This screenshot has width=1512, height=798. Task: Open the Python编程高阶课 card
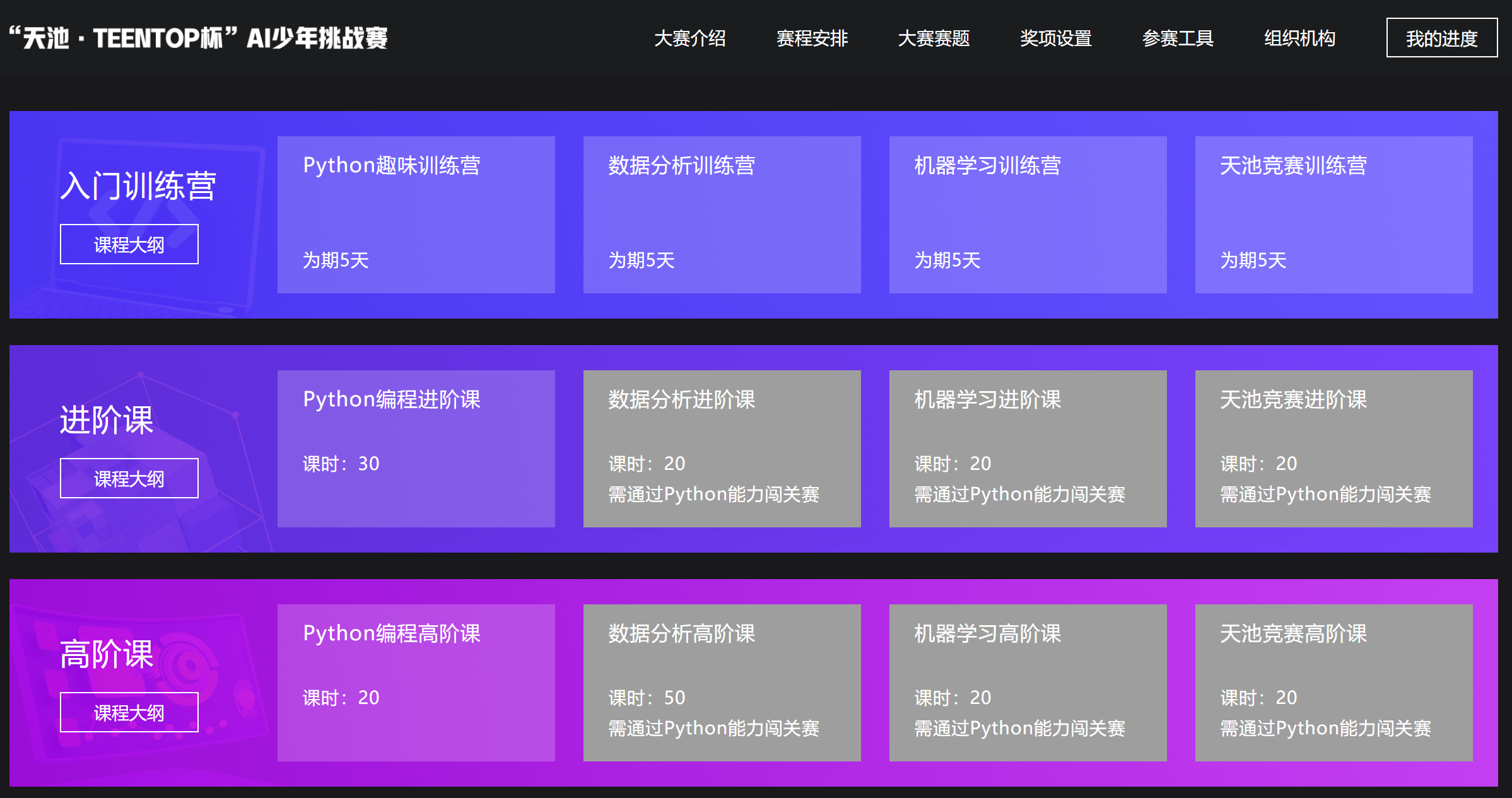[416, 683]
